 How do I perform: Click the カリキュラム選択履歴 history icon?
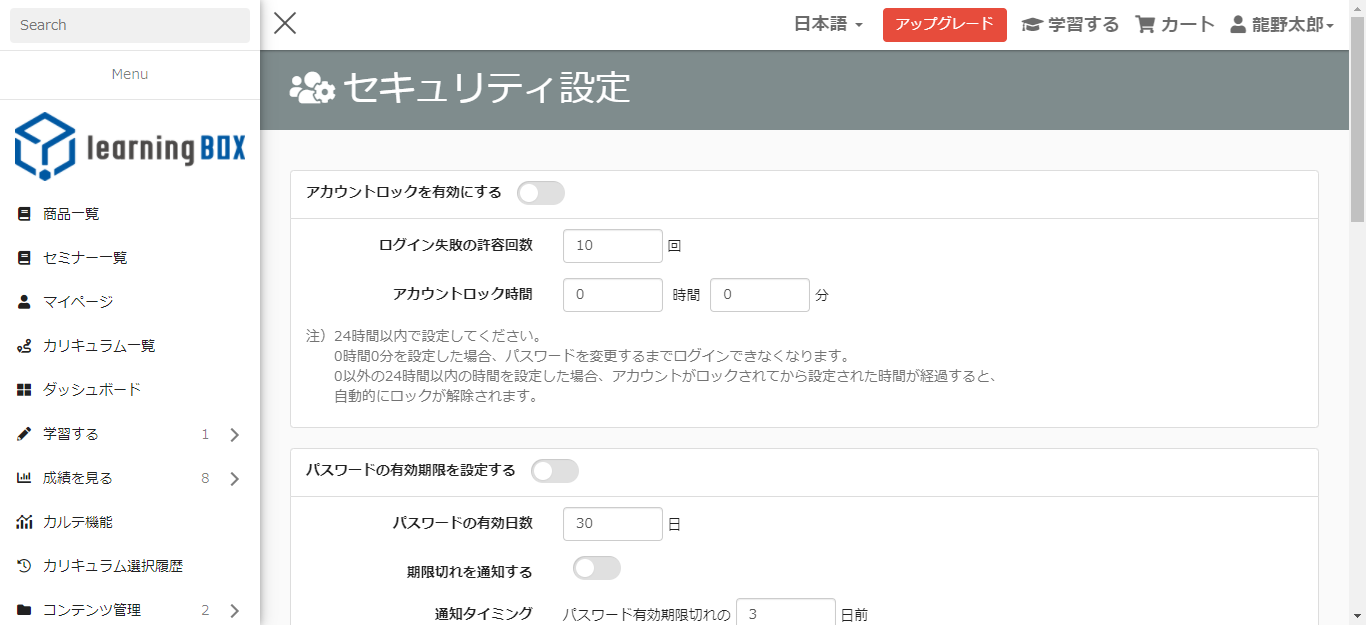(x=25, y=566)
